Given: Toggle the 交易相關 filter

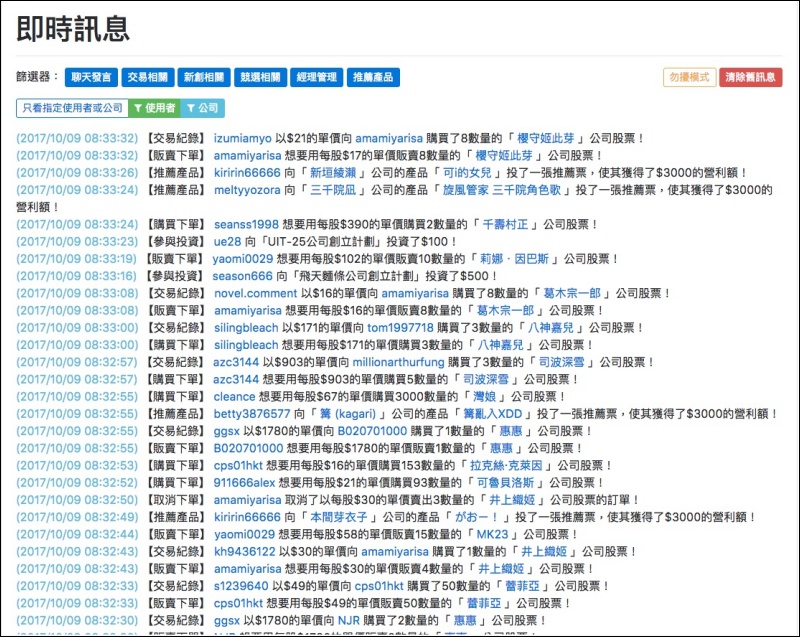Looking at the screenshot, I should 147,77.
